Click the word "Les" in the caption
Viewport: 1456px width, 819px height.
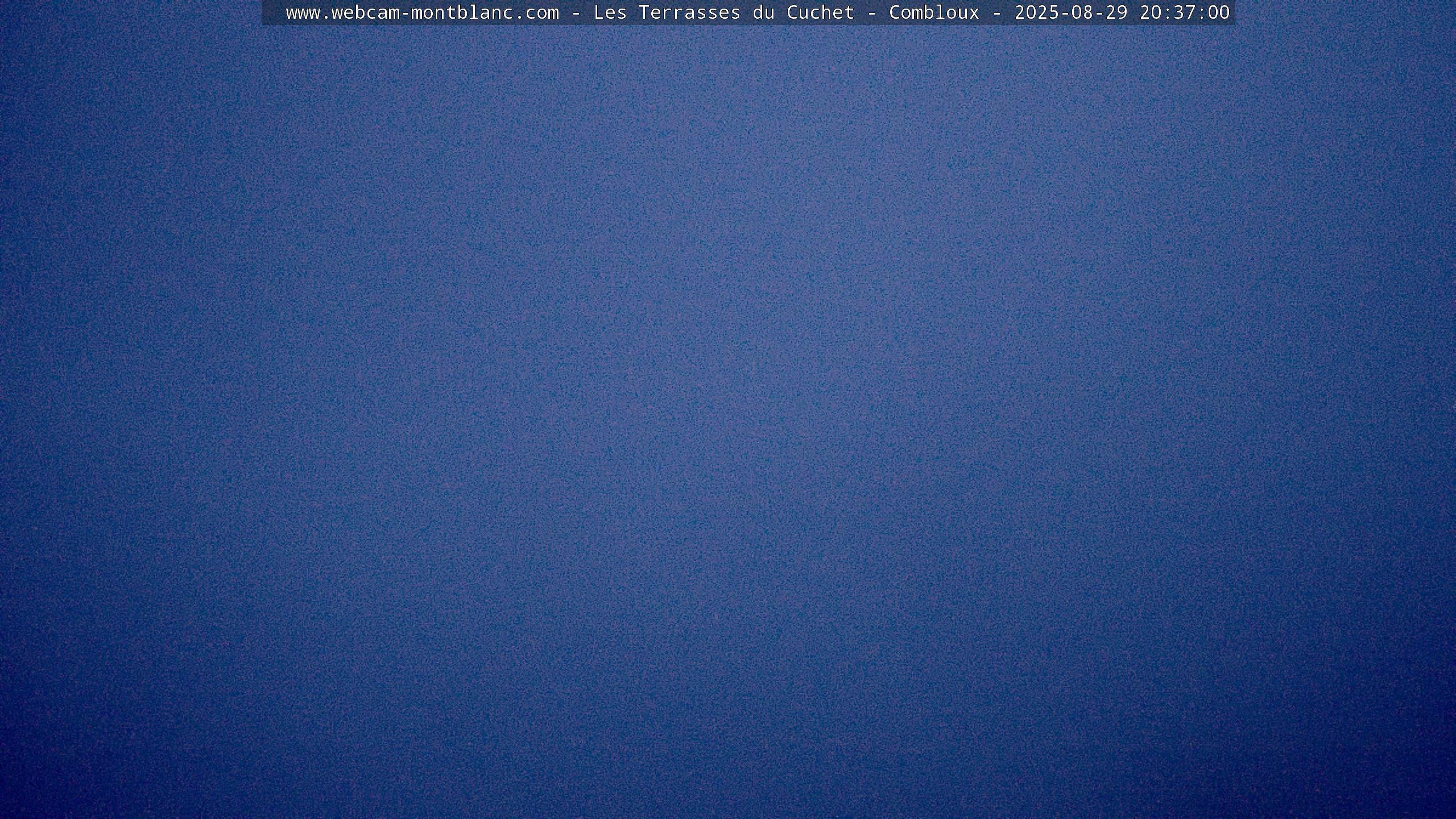[610, 13]
